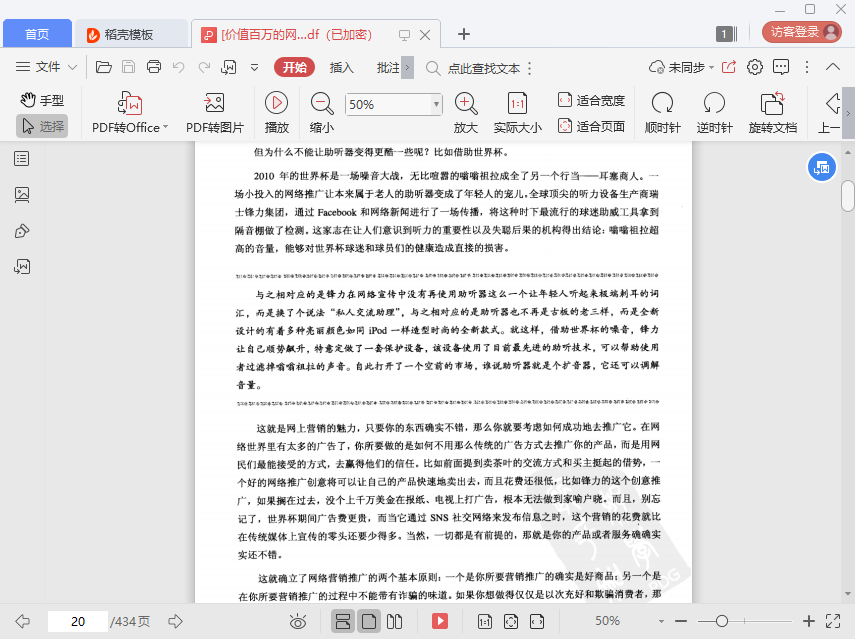Switch to the 稻壳模板 tab
Screen dimensions: 855x639
pyautogui.click(x=132, y=34)
